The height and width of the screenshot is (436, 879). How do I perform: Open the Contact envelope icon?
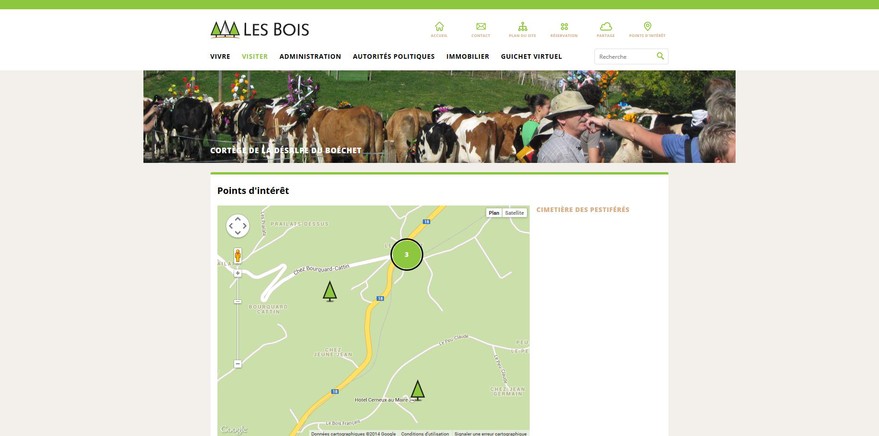pos(480,29)
